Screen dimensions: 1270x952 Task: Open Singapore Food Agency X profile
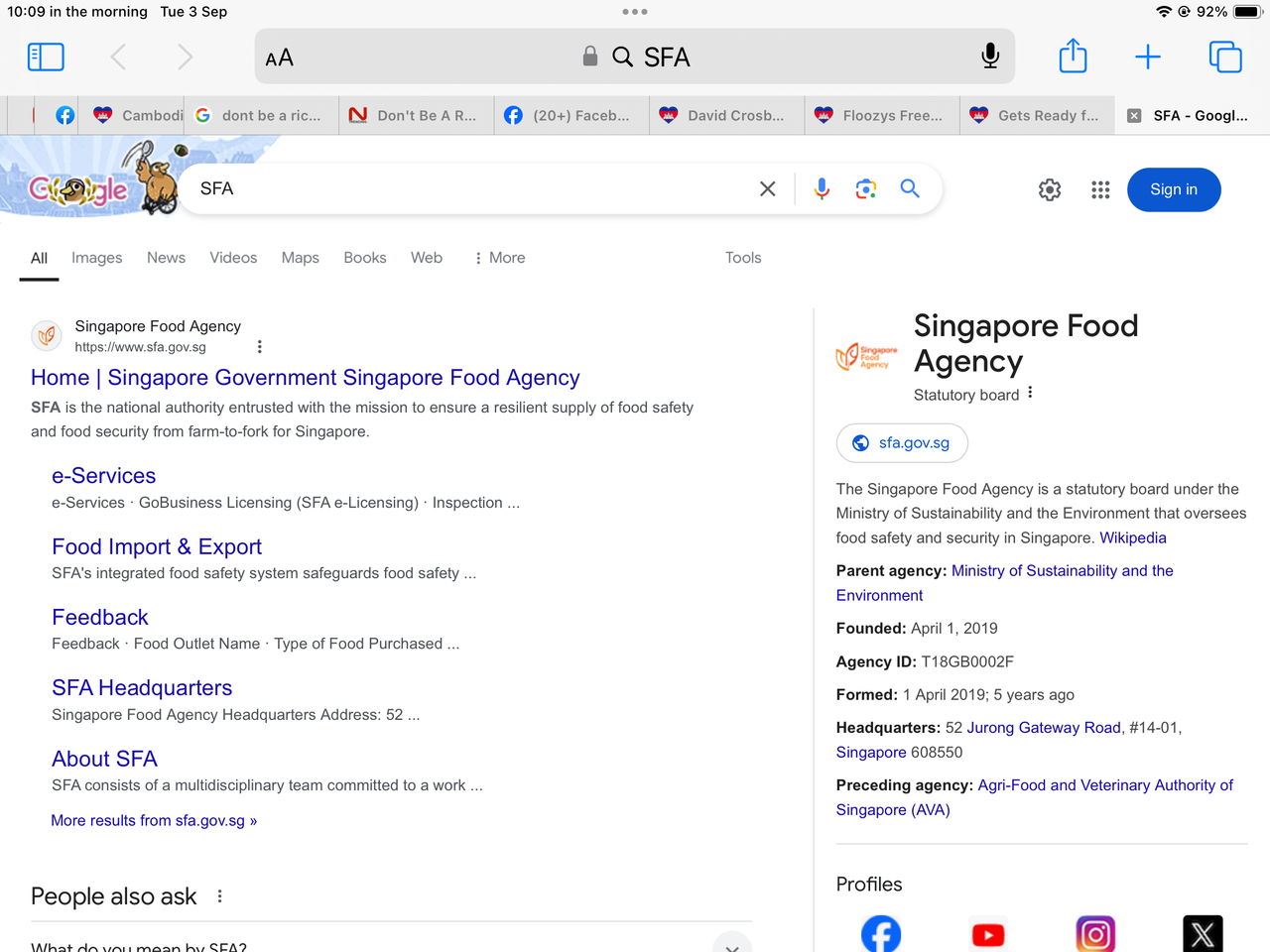[x=1203, y=934]
